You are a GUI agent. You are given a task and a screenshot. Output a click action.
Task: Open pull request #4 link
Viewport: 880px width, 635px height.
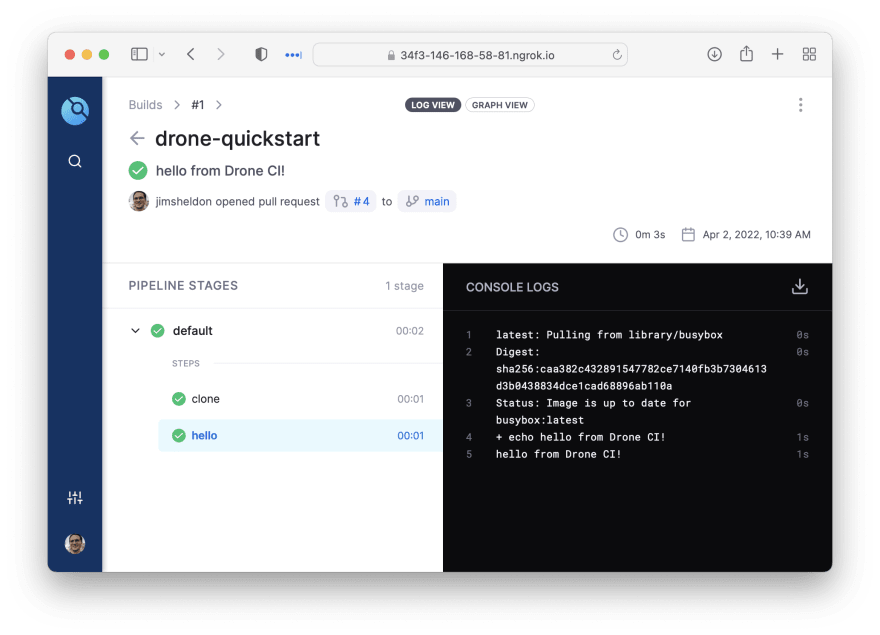click(351, 202)
